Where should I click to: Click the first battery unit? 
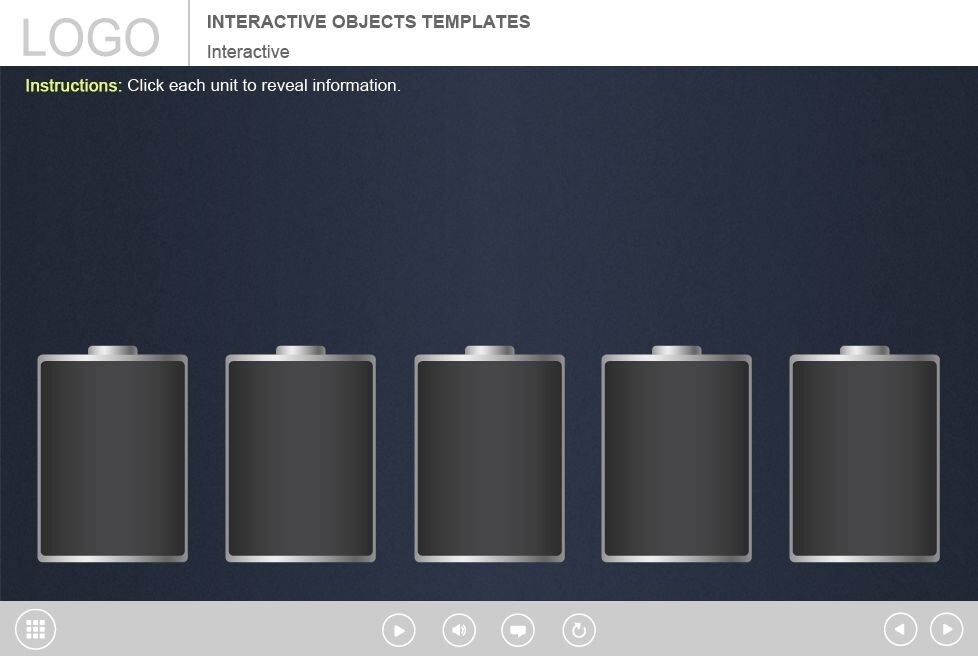(113, 455)
